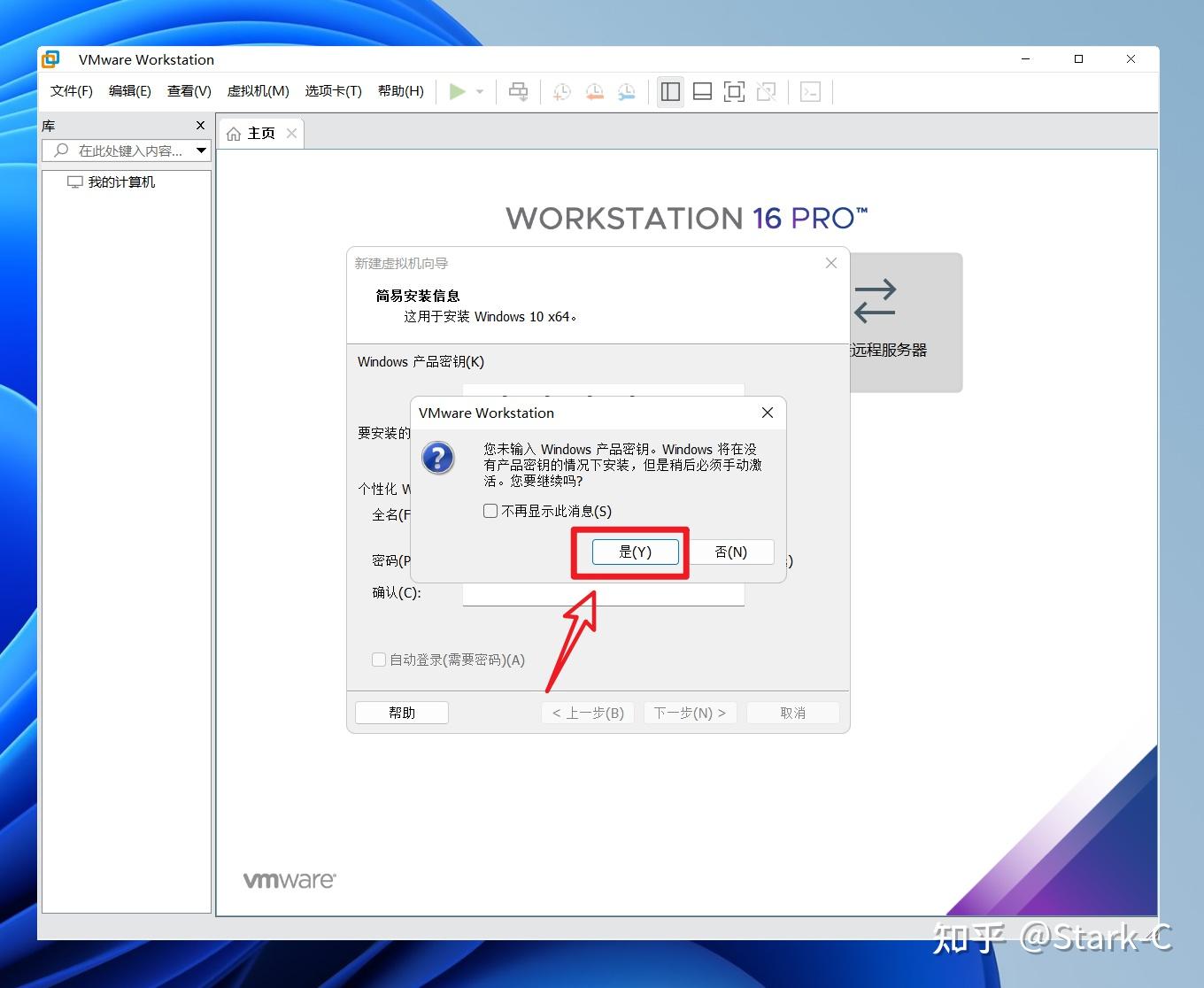
Task: Click the 帮助 button in the wizard
Action: point(401,712)
